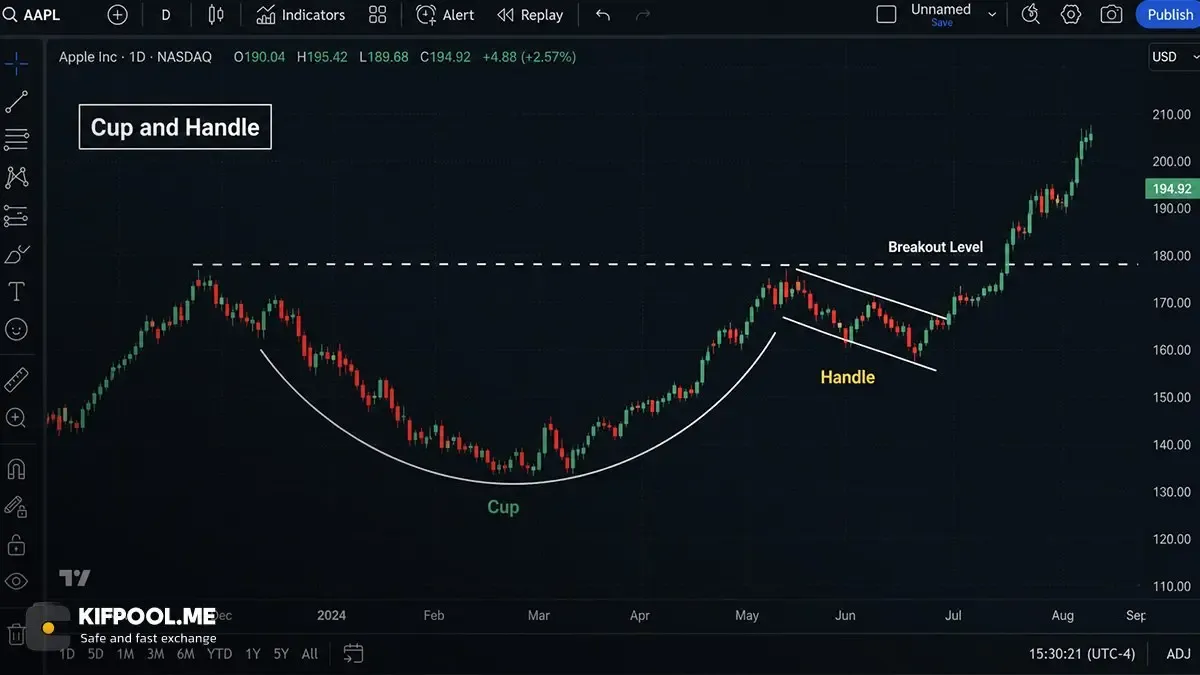Select the text annotation tool

16,292
